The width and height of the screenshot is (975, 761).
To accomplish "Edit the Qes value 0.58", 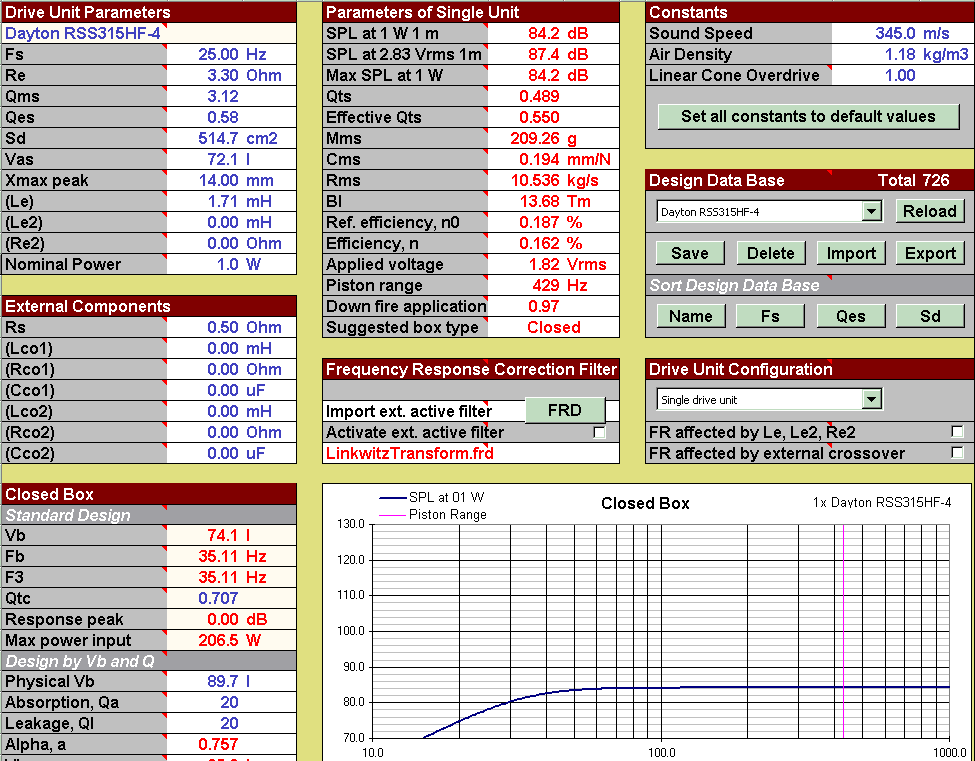I will [x=231, y=118].
